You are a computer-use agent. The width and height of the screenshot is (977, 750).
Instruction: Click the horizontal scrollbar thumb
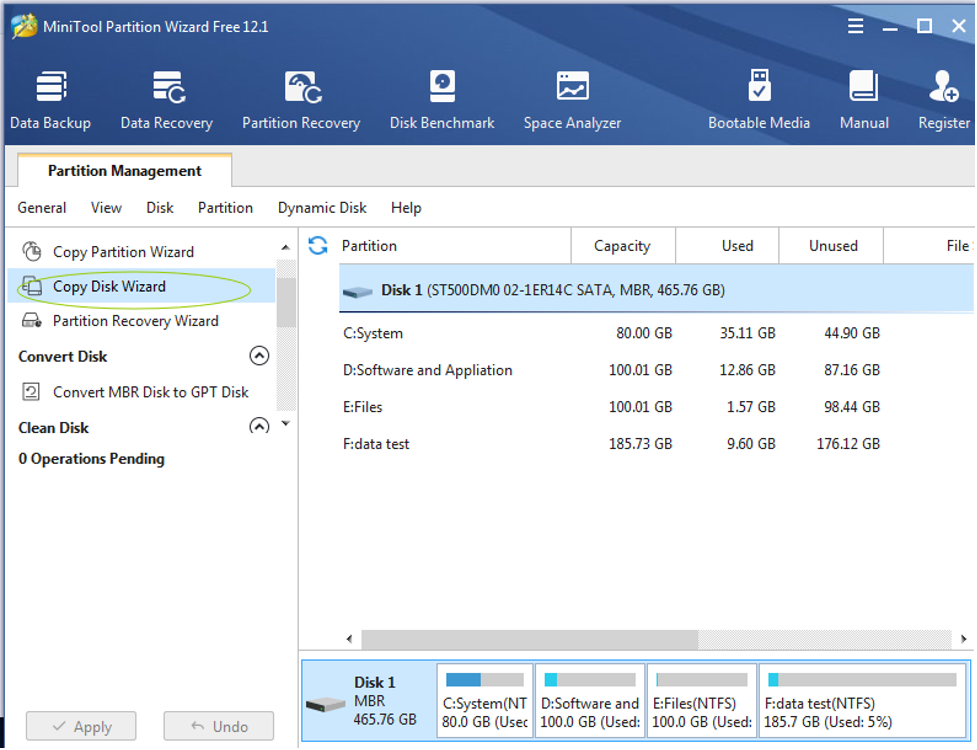point(530,639)
